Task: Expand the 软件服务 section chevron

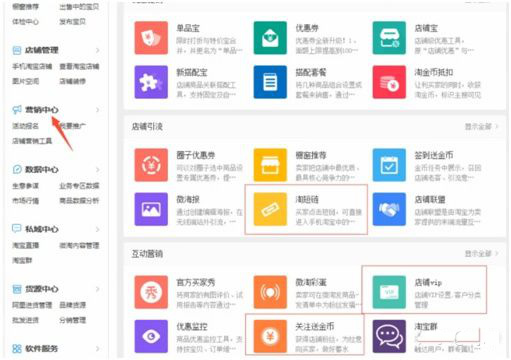Action: pos(98,349)
